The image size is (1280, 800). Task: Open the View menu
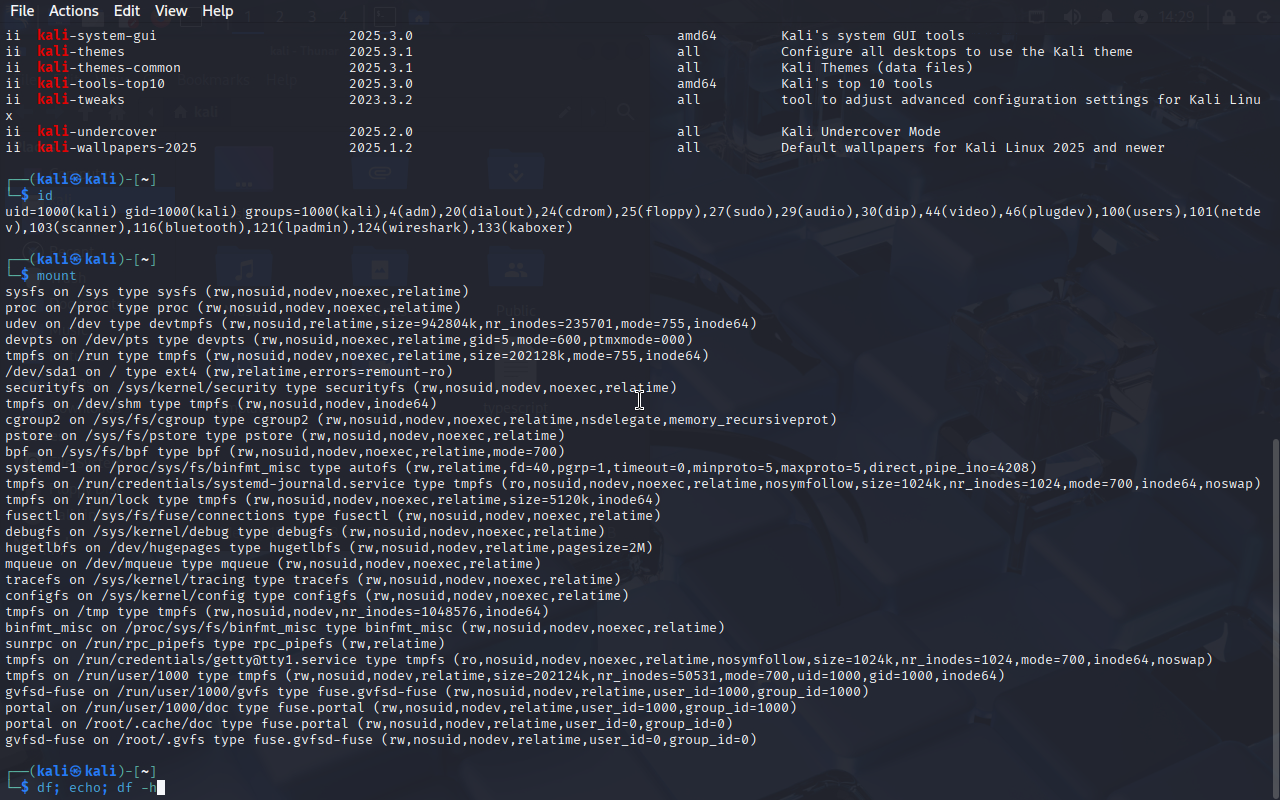click(171, 11)
